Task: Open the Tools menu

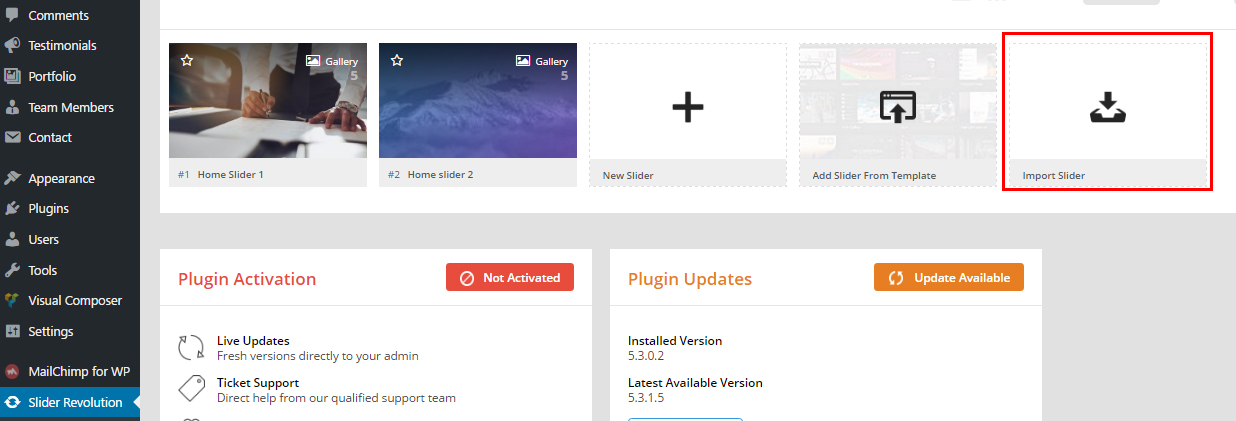Action: click(42, 271)
